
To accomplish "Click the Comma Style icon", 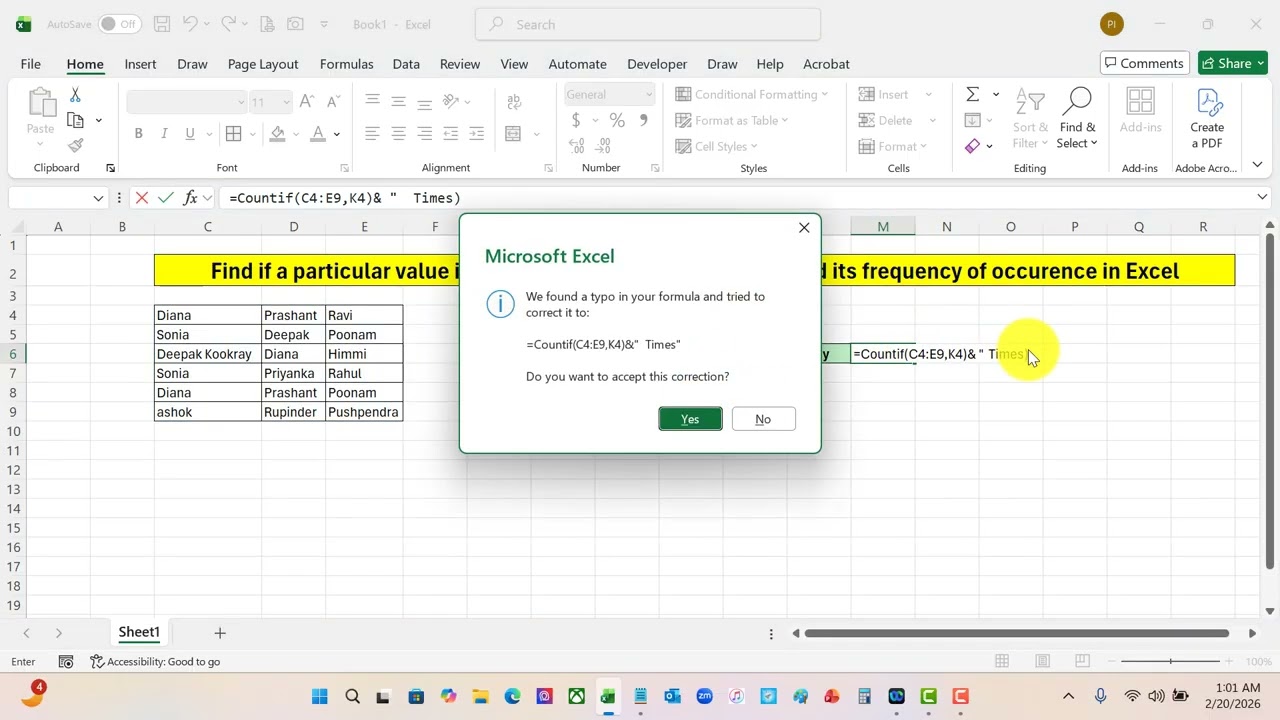I will (643, 121).
